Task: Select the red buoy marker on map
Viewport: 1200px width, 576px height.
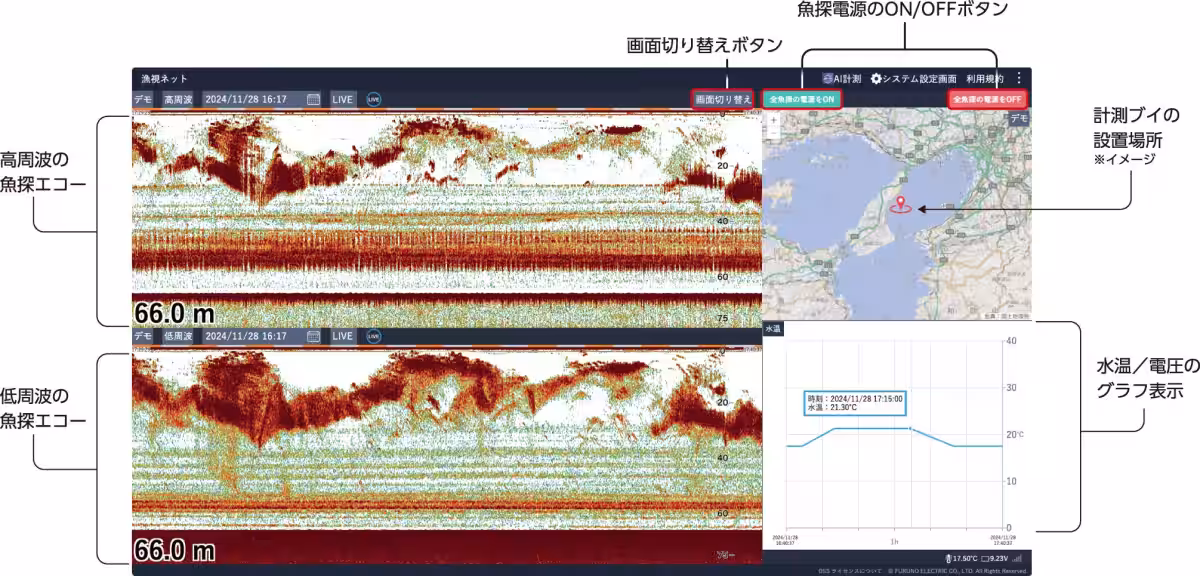Action: click(x=901, y=204)
